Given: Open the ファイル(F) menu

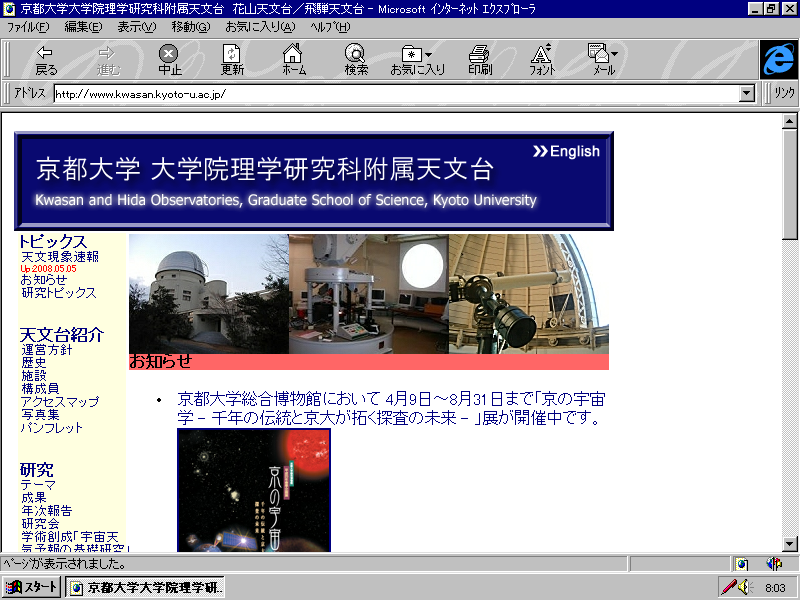Looking at the screenshot, I should coord(28,27).
